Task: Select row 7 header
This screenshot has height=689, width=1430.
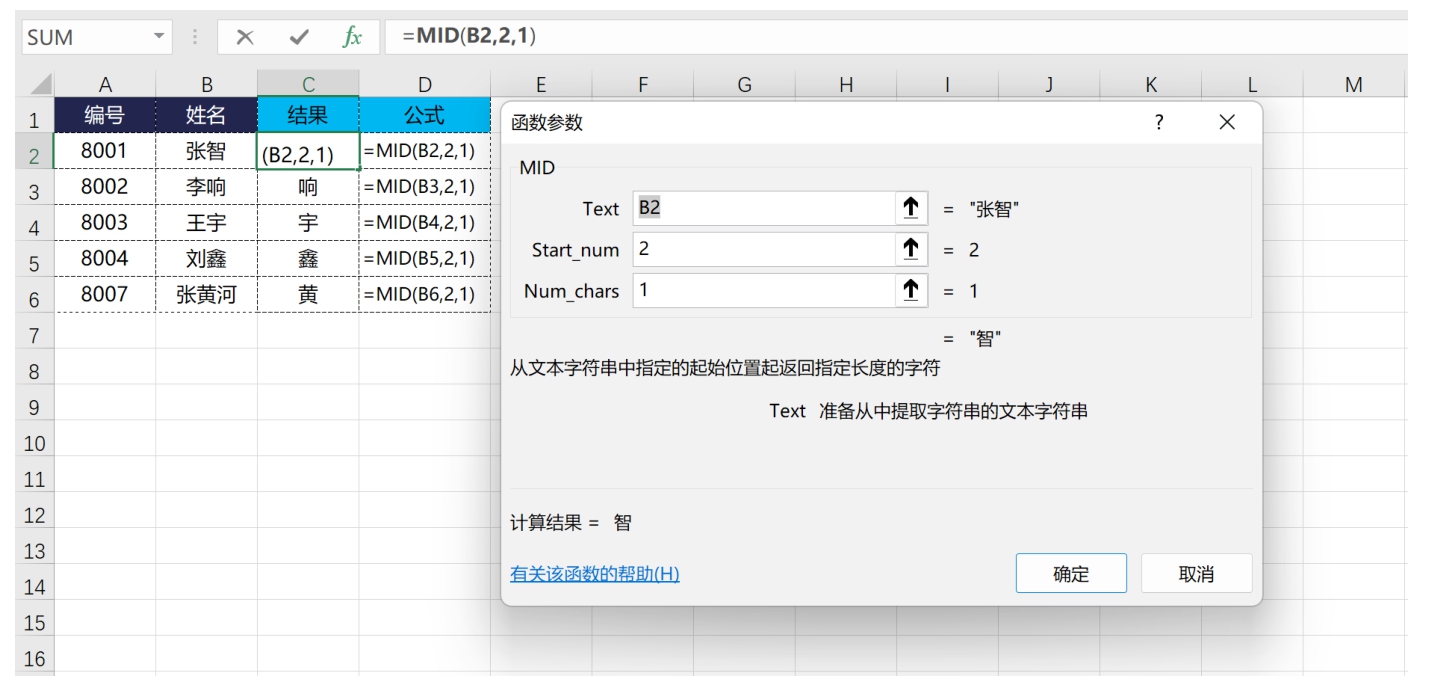Action: click(x=34, y=336)
